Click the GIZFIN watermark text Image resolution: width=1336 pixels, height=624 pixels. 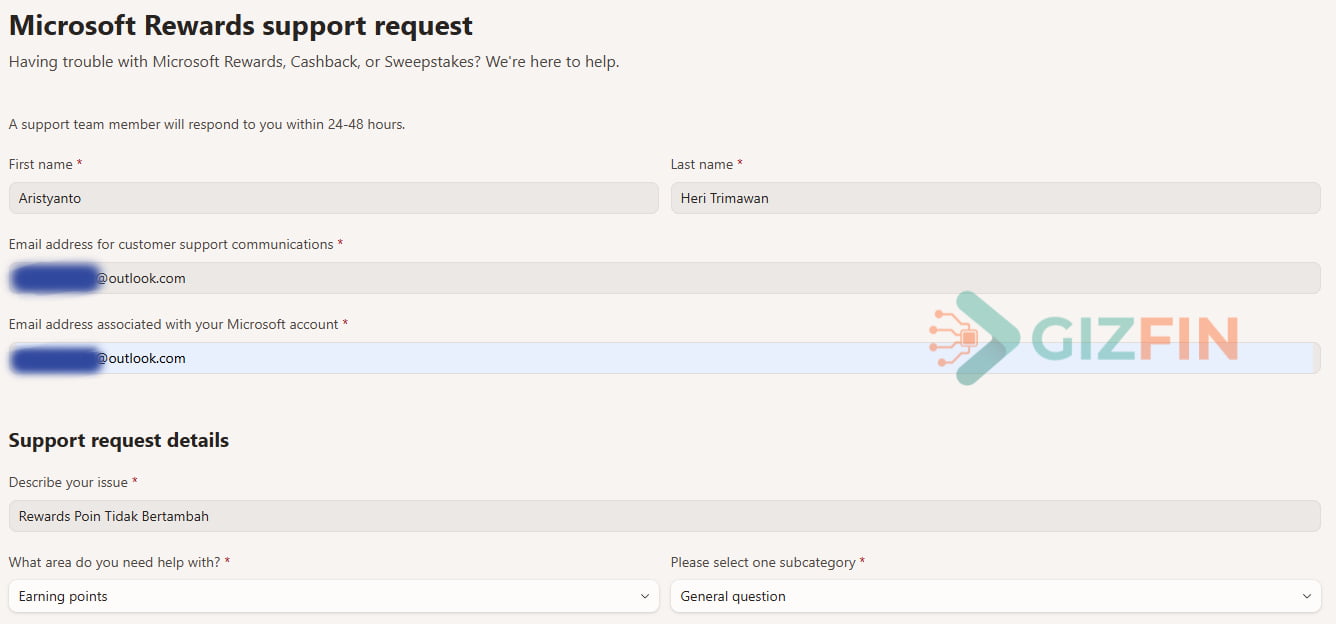pyautogui.click(x=1135, y=338)
